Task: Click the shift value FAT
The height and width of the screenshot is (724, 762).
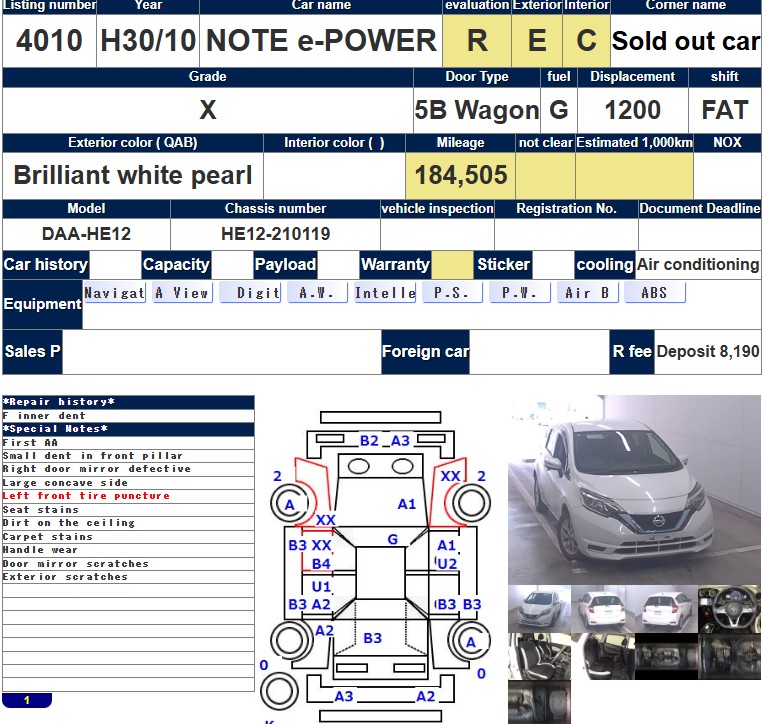Action: (725, 110)
